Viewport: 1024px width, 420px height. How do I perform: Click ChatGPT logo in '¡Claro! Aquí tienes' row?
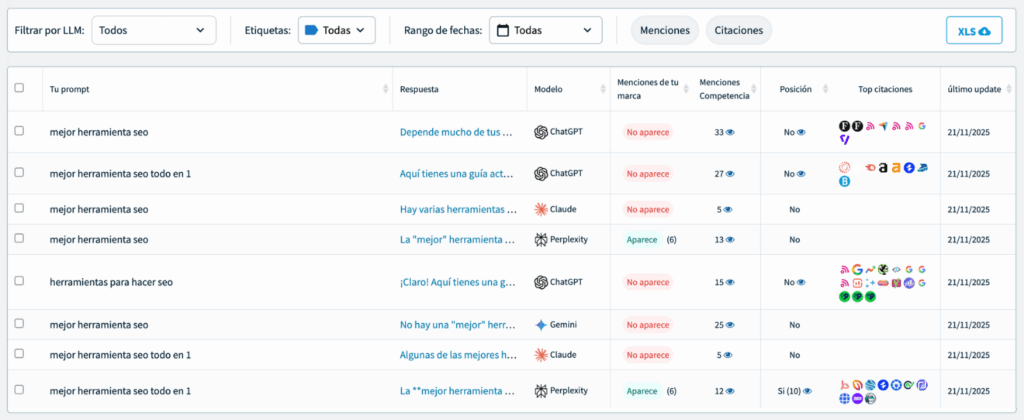pos(540,282)
